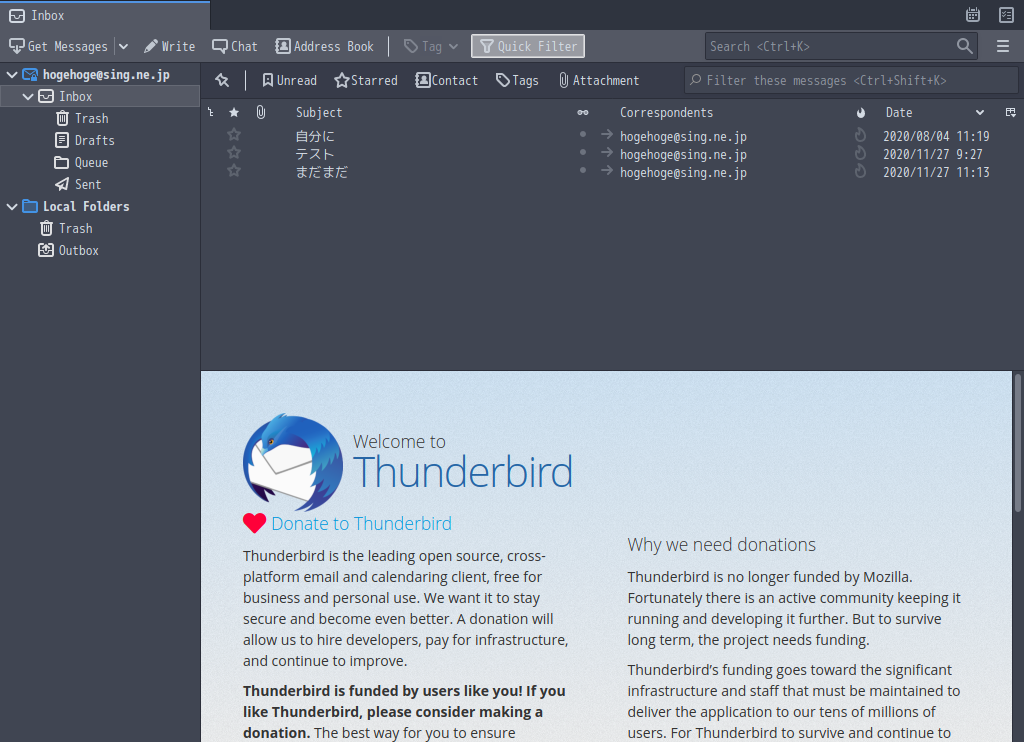Mark テスト message as junk
The width and height of the screenshot is (1024, 742).
[860, 152]
